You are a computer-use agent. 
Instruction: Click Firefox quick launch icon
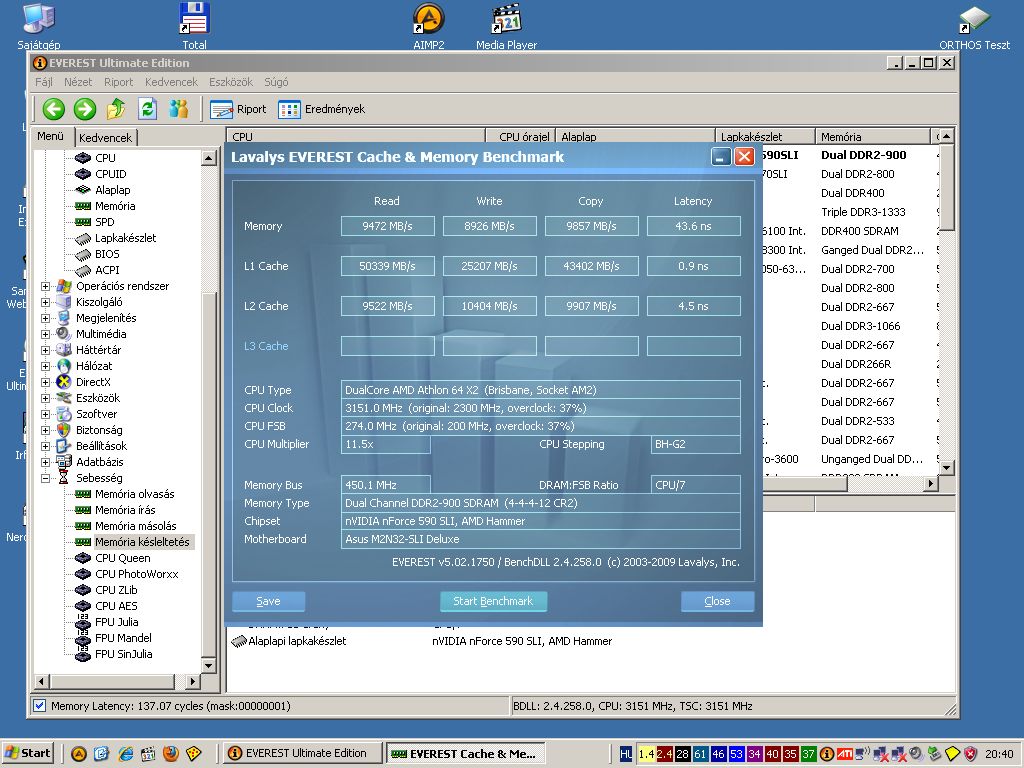(170, 754)
